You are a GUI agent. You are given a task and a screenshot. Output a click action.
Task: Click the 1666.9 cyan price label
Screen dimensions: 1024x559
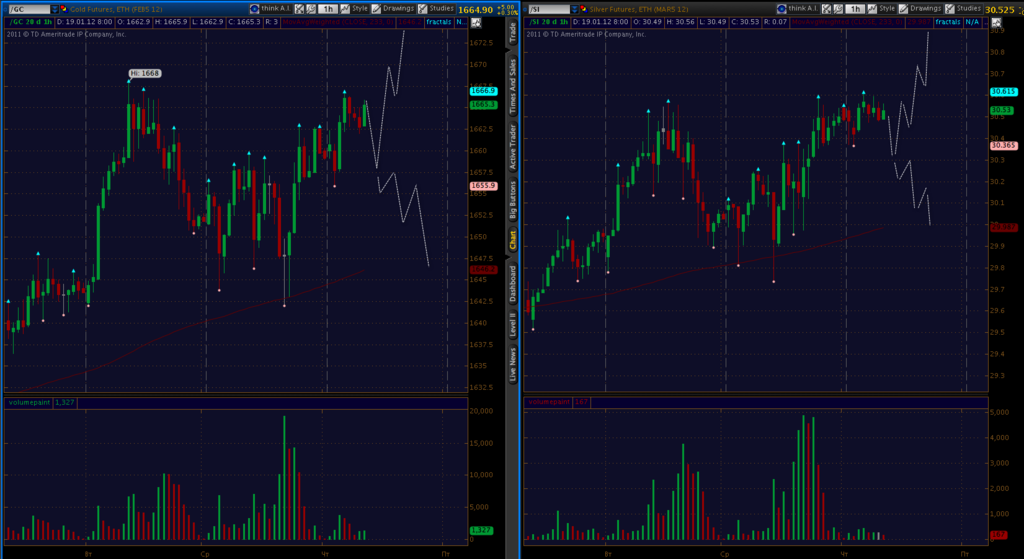pyautogui.click(x=483, y=91)
